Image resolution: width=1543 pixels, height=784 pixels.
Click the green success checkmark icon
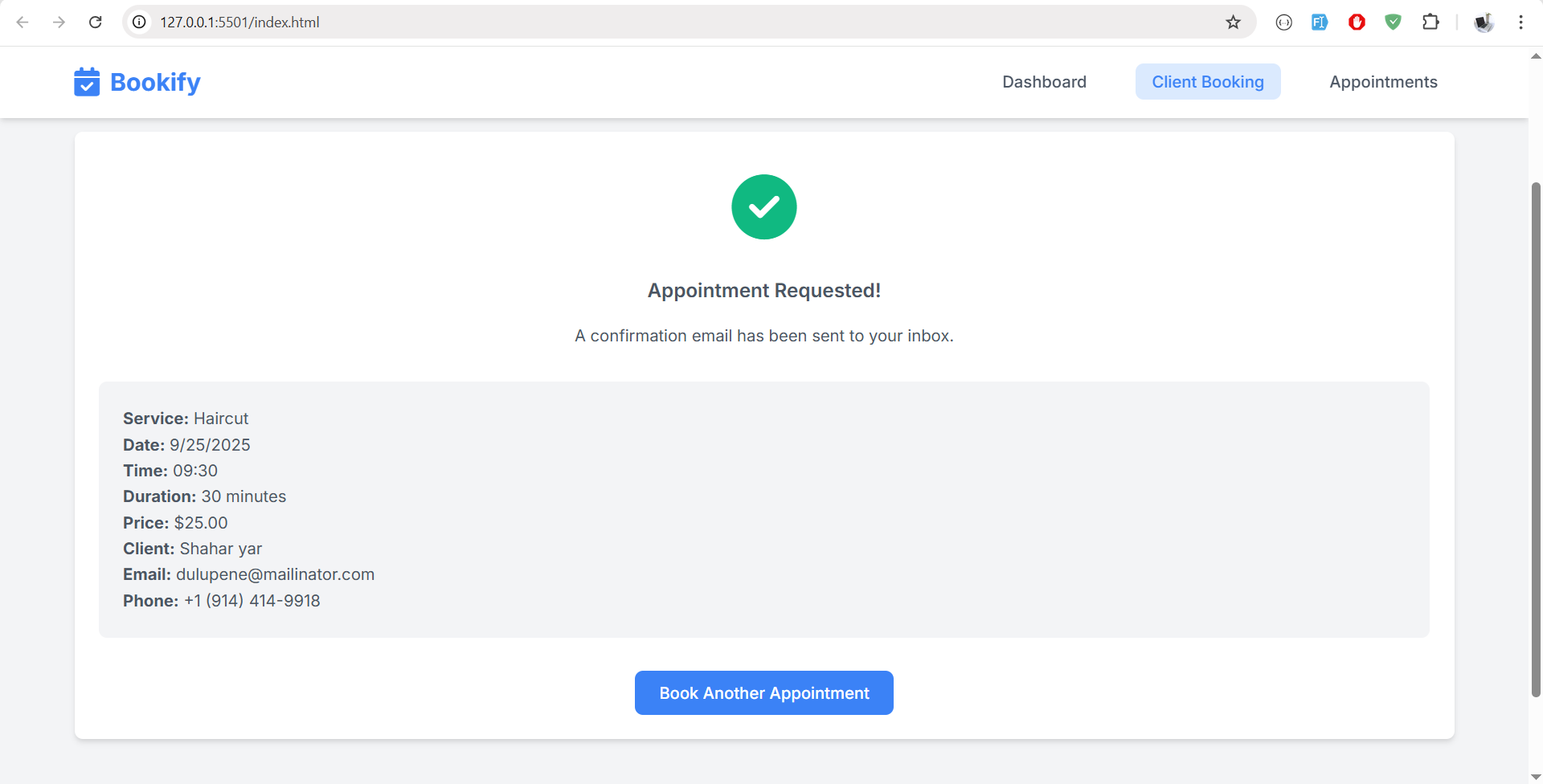tap(763, 207)
